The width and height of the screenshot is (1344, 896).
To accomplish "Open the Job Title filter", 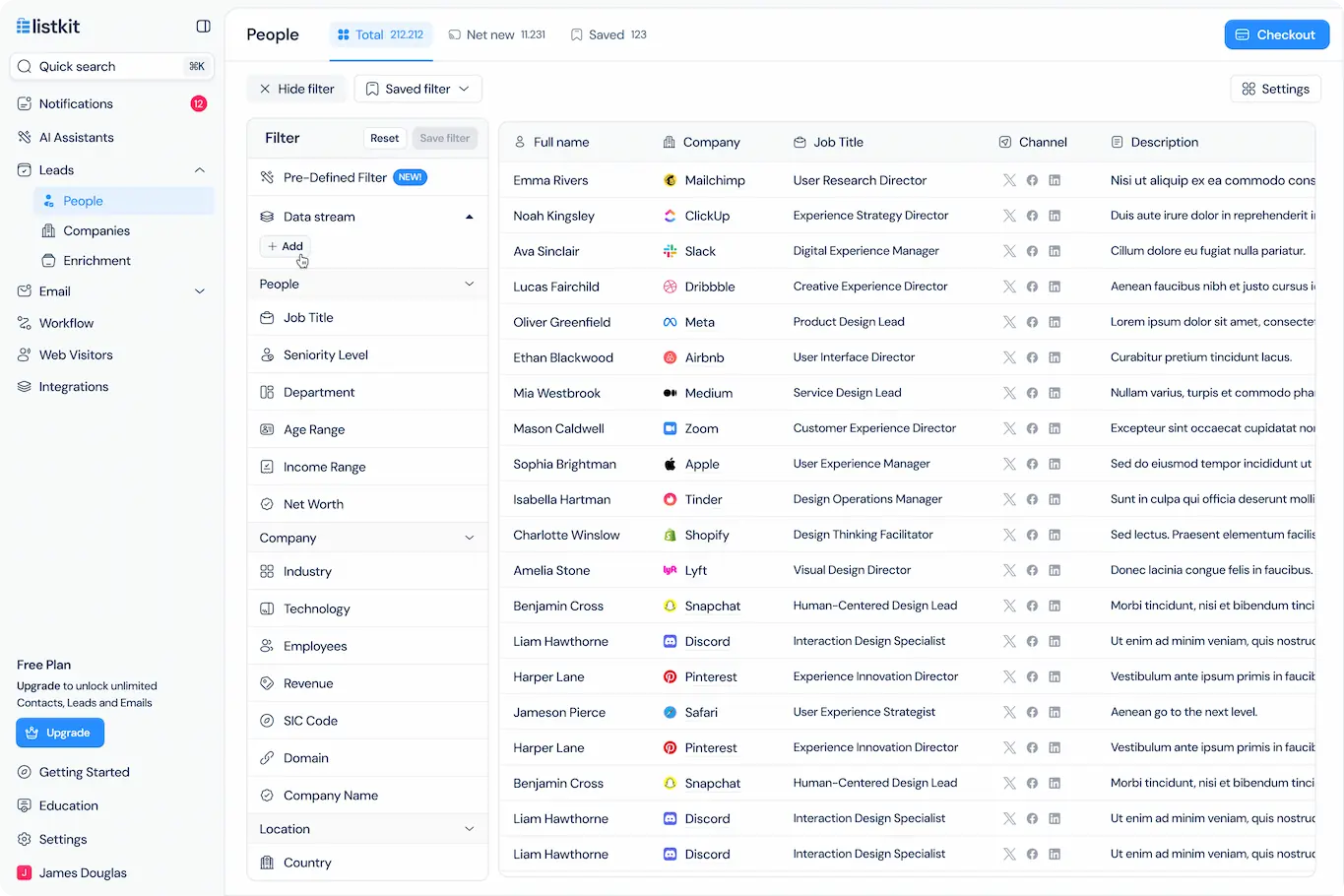I will [x=367, y=318].
